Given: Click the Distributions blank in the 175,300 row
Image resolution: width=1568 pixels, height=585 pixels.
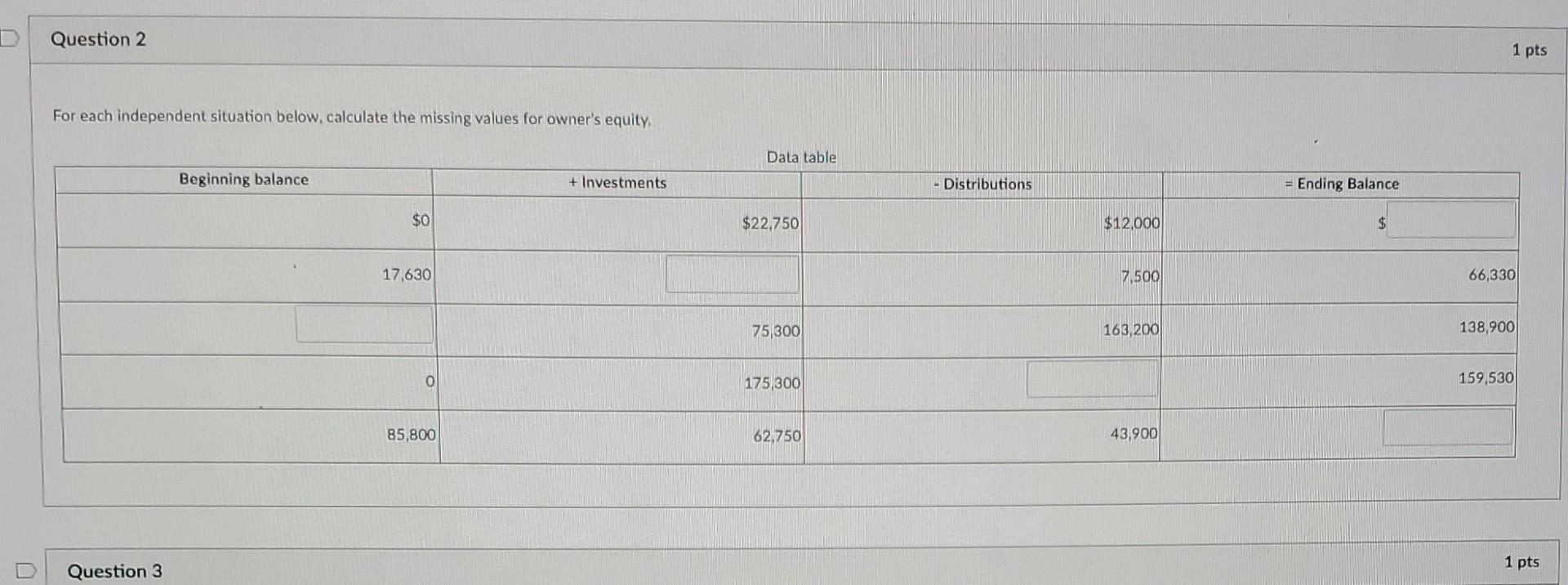Looking at the screenshot, I should point(1092,378).
